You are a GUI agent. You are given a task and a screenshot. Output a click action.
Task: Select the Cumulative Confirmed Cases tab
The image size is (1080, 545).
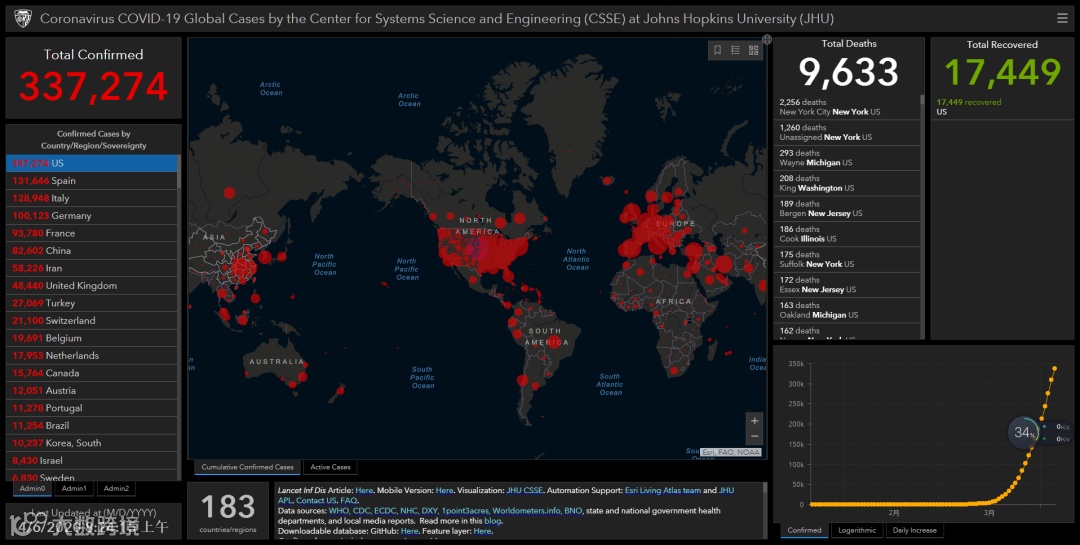247,467
